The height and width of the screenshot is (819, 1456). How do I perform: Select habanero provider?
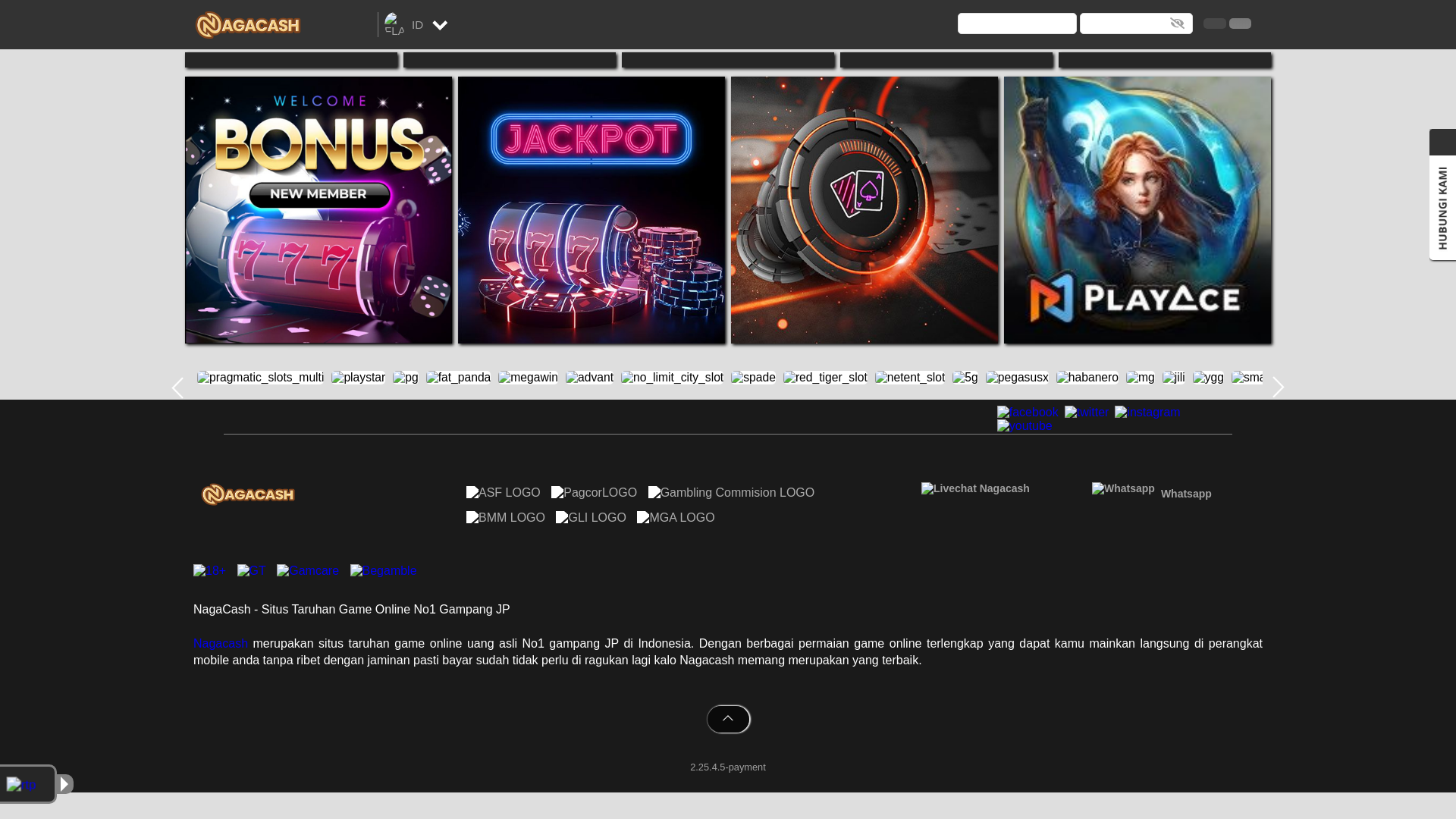pyautogui.click(x=1087, y=378)
